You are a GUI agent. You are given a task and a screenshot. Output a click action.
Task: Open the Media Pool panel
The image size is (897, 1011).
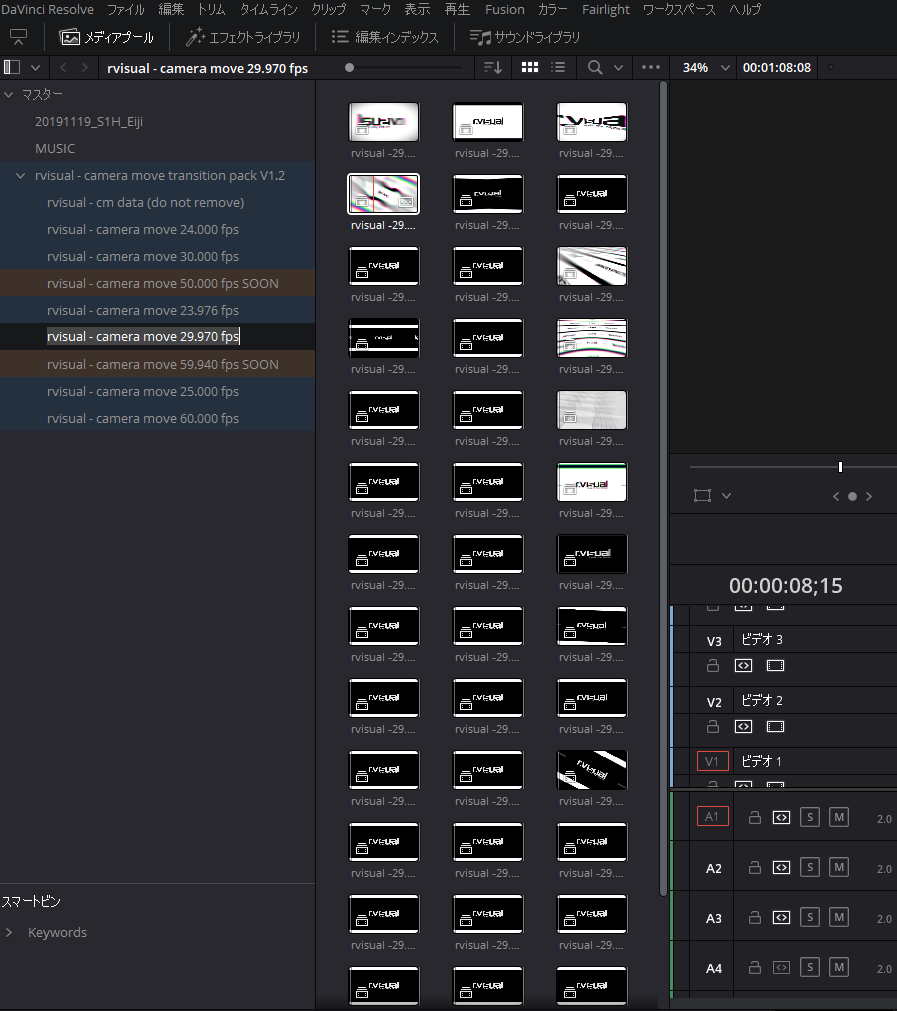coord(106,37)
